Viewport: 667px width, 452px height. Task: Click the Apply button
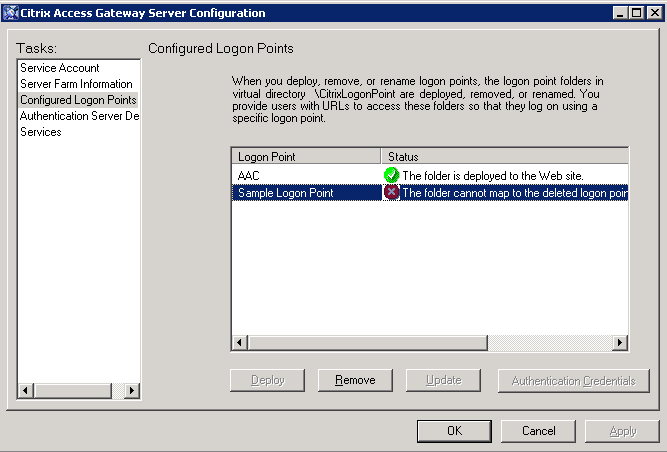(x=622, y=431)
